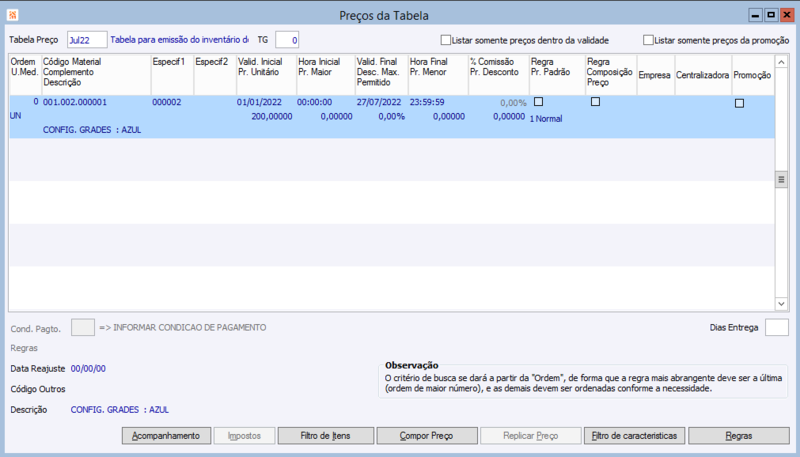Click the 00:00:00 Hora Inicial cell
Screen dimensions: 800x457
click(314, 102)
